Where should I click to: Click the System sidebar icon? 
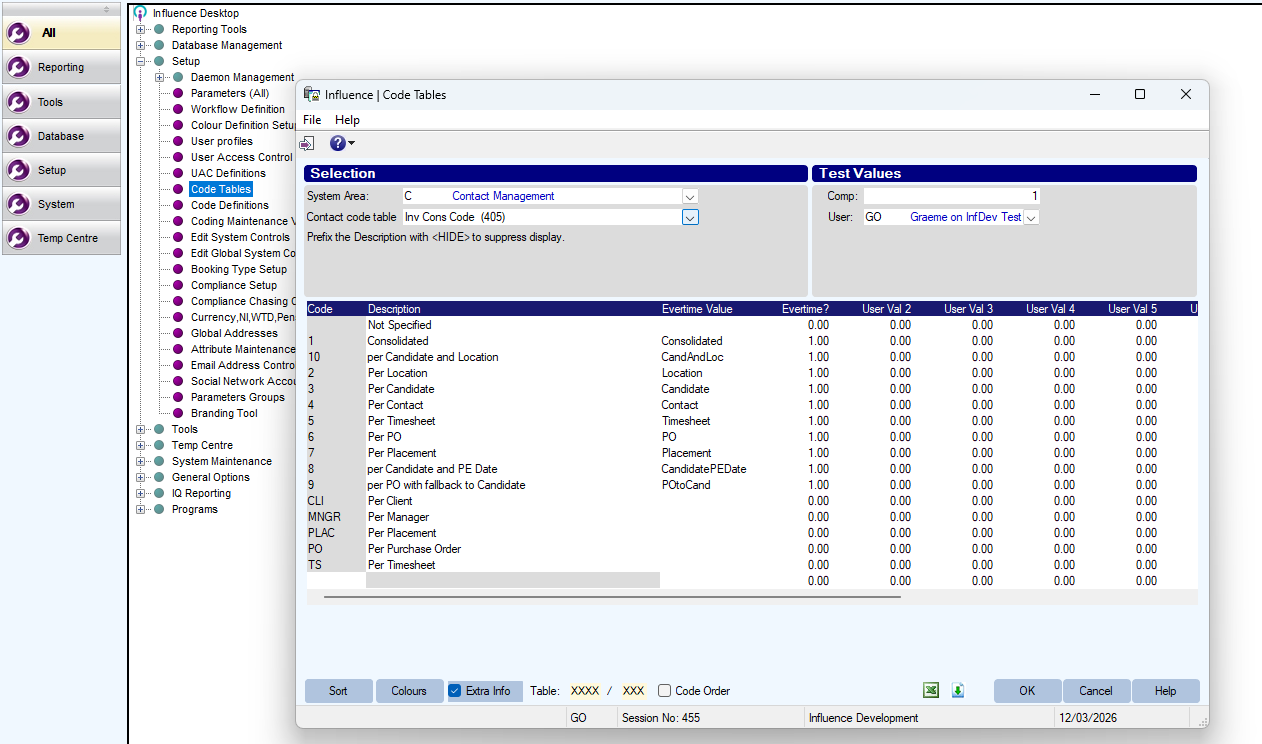[19, 204]
